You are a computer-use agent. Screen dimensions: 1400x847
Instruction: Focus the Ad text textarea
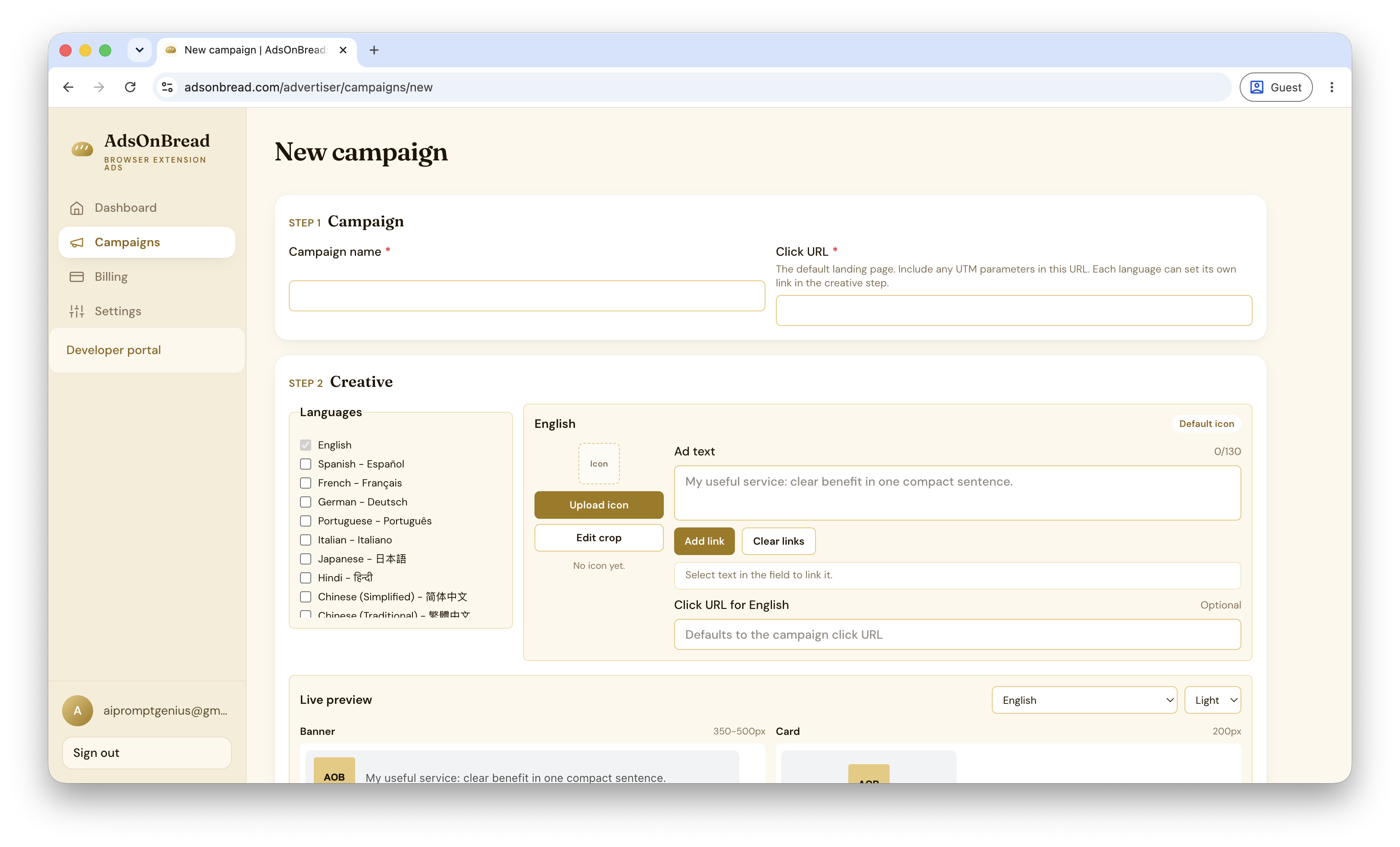(x=957, y=493)
